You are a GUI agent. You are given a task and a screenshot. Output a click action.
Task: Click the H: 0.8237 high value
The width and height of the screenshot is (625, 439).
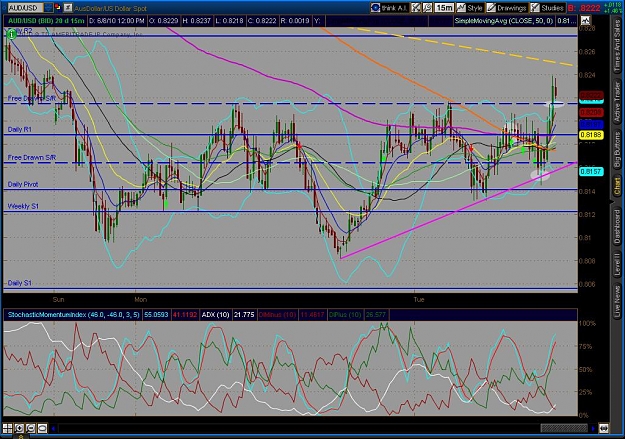coord(197,21)
